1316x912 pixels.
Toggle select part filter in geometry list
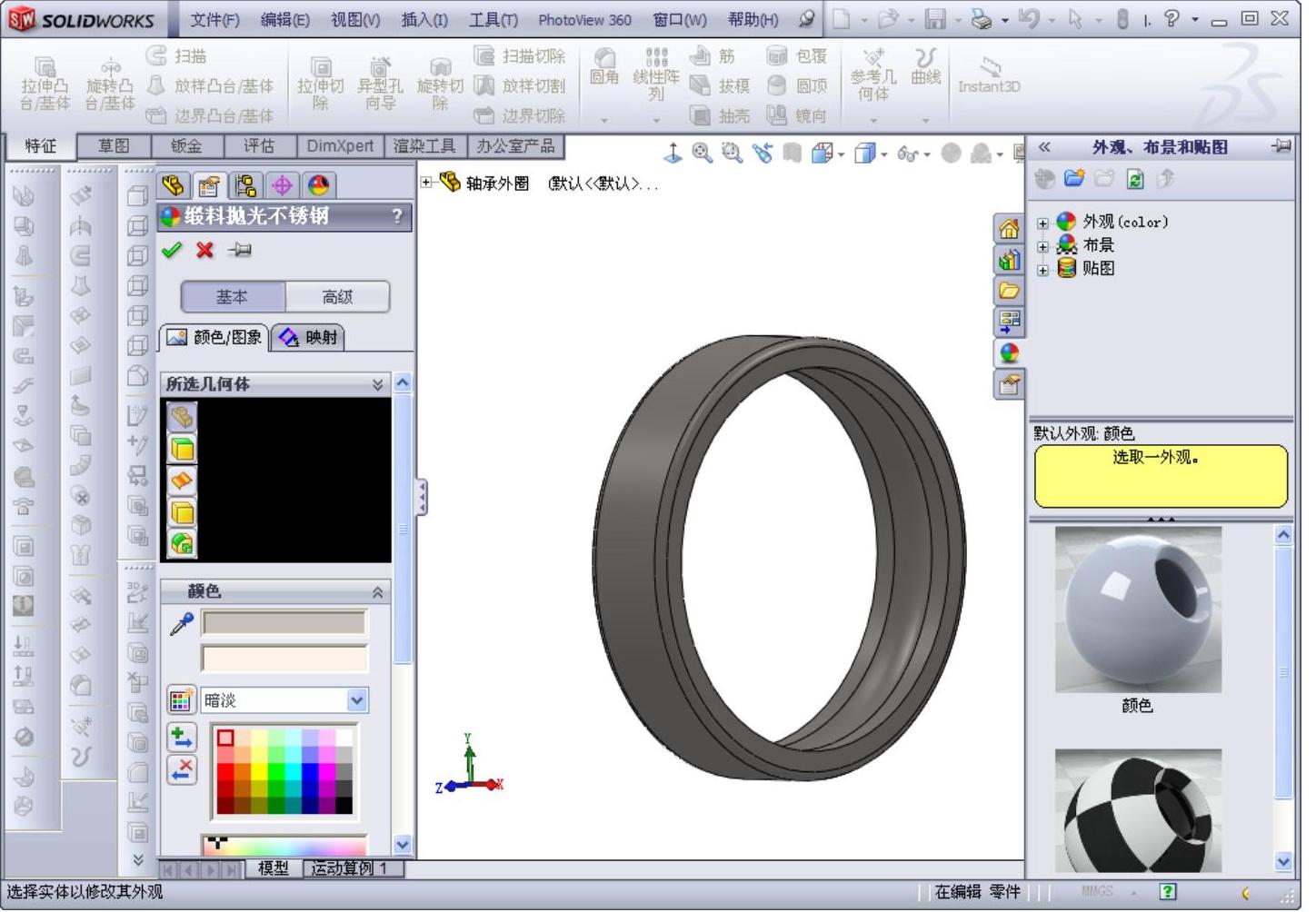(x=182, y=417)
